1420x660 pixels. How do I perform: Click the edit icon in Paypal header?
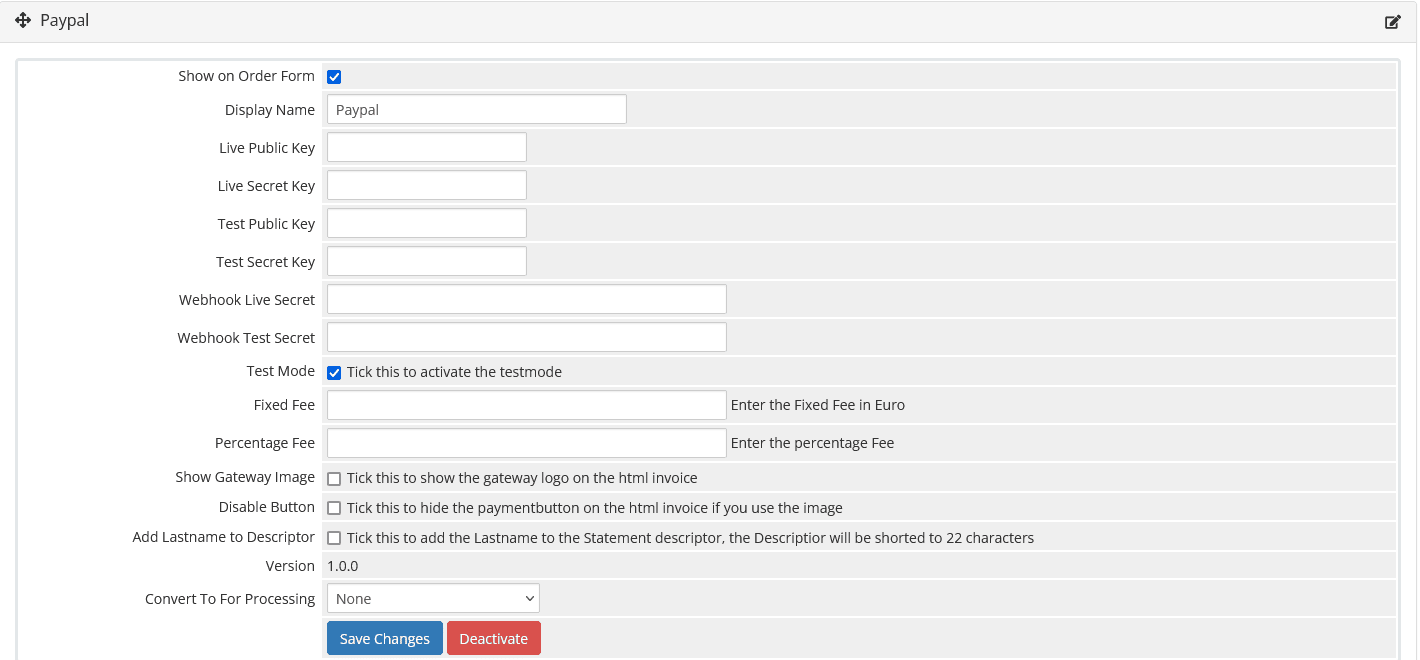[x=1392, y=22]
